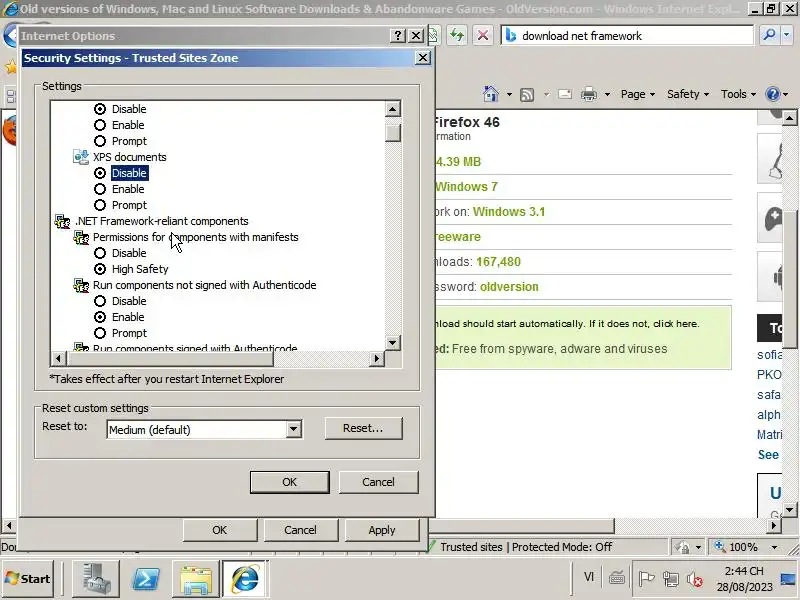Click Apply in Internet Options dialog
Image resolution: width=800 pixels, height=600 pixels.
click(x=382, y=530)
